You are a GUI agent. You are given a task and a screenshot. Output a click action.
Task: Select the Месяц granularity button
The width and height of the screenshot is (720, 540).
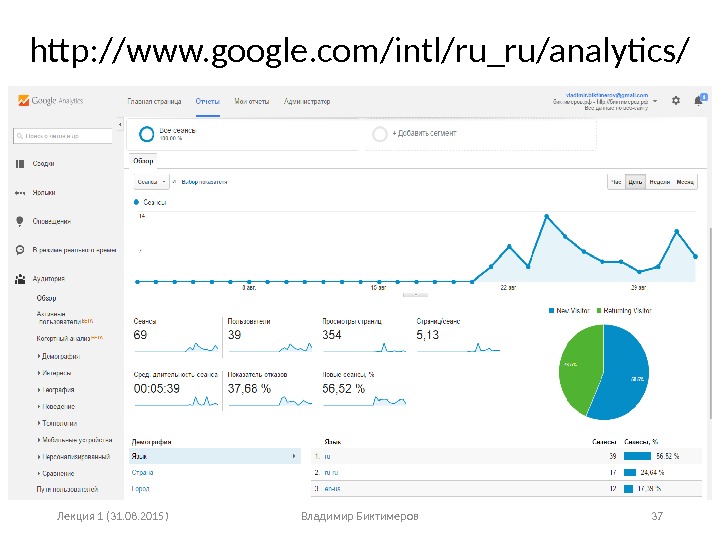pyautogui.click(x=685, y=182)
